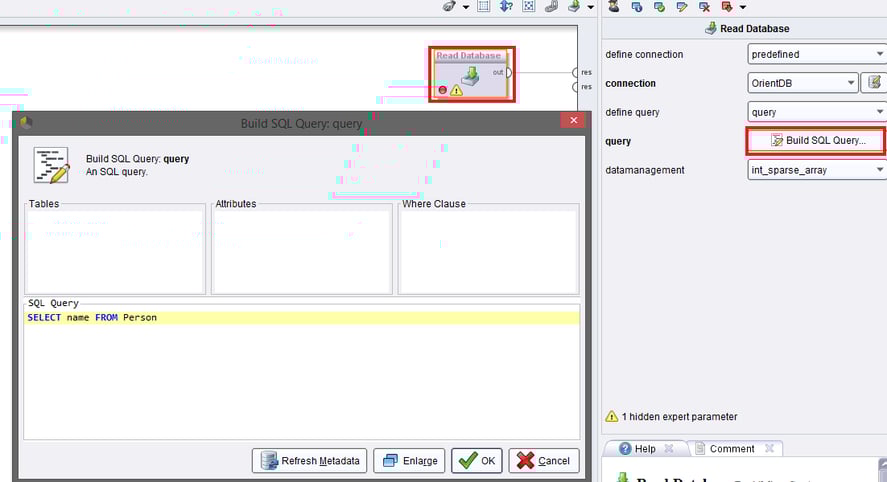This screenshot has height=482, width=887.
Task: Click the auto-wire connections icon in process toolbar
Action: [449, 6]
